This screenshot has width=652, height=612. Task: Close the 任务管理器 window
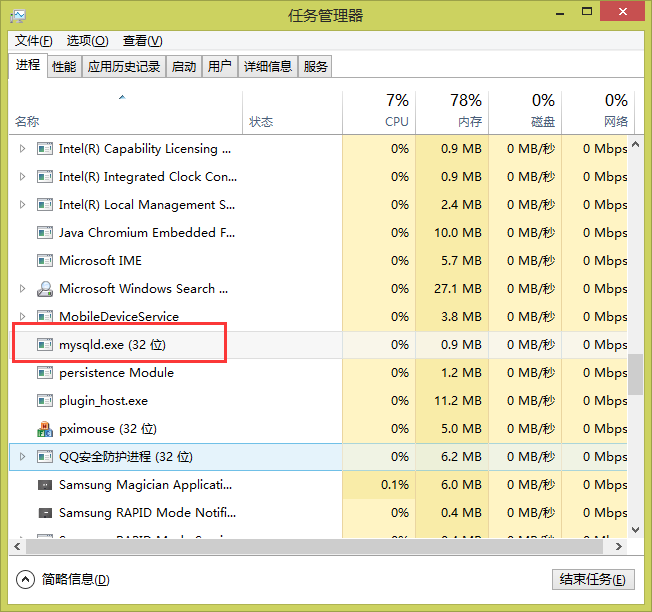coord(622,12)
